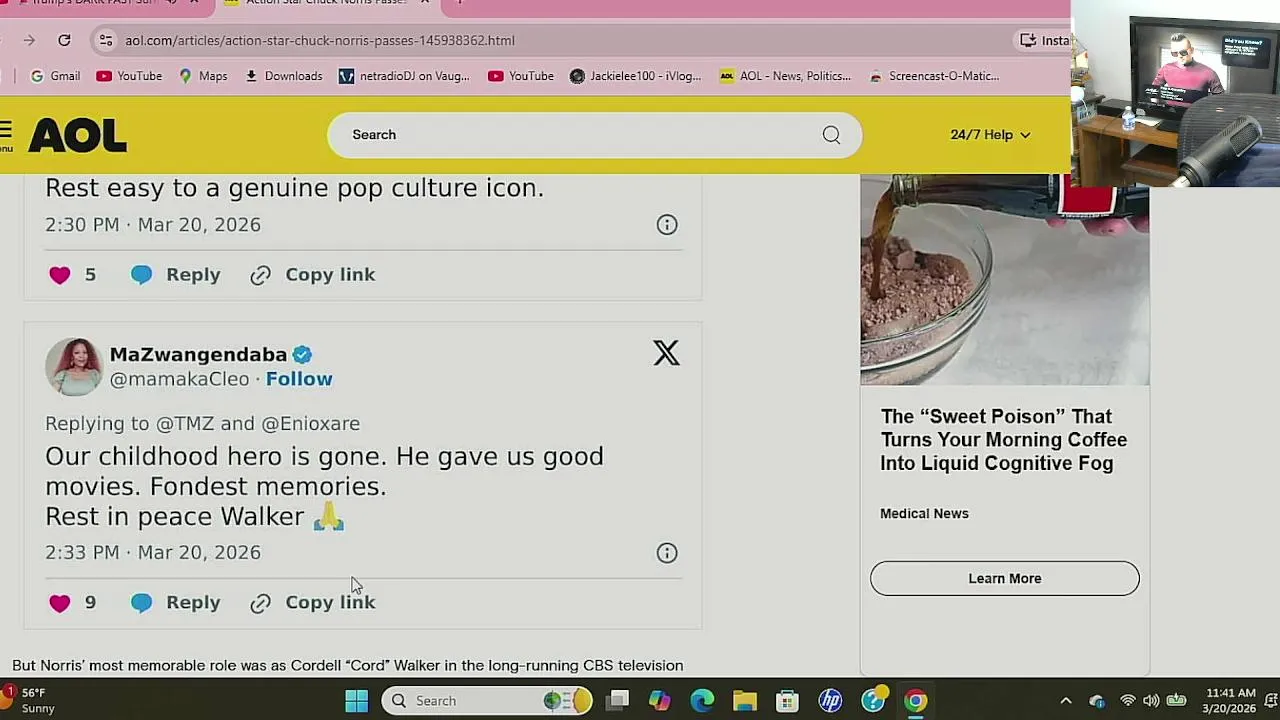Open the "Sweet Poison" ad headline
The width and height of the screenshot is (1280, 720).
point(1004,440)
